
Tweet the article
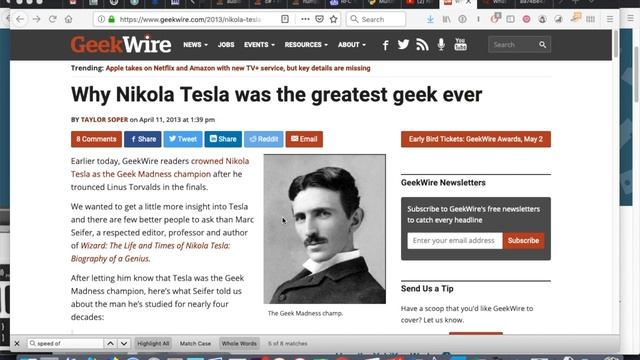[183, 139]
